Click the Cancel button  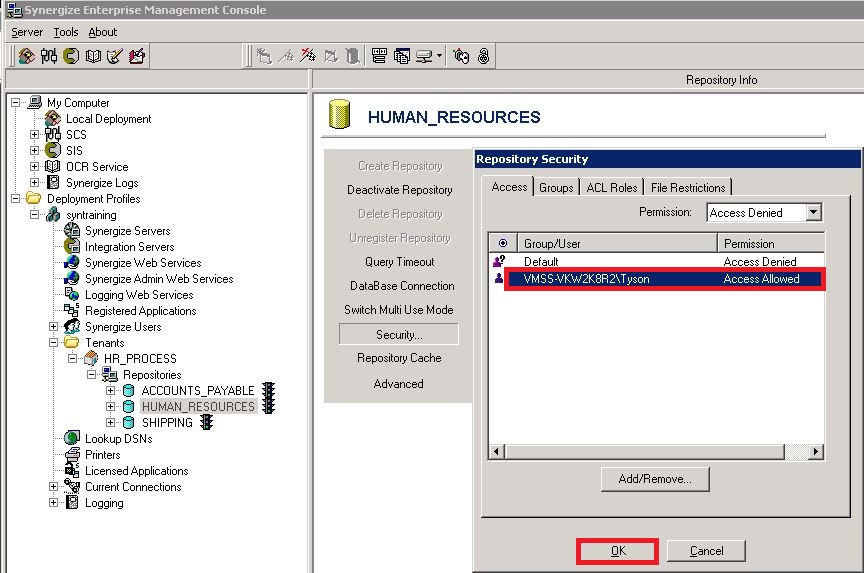pyautogui.click(x=706, y=550)
